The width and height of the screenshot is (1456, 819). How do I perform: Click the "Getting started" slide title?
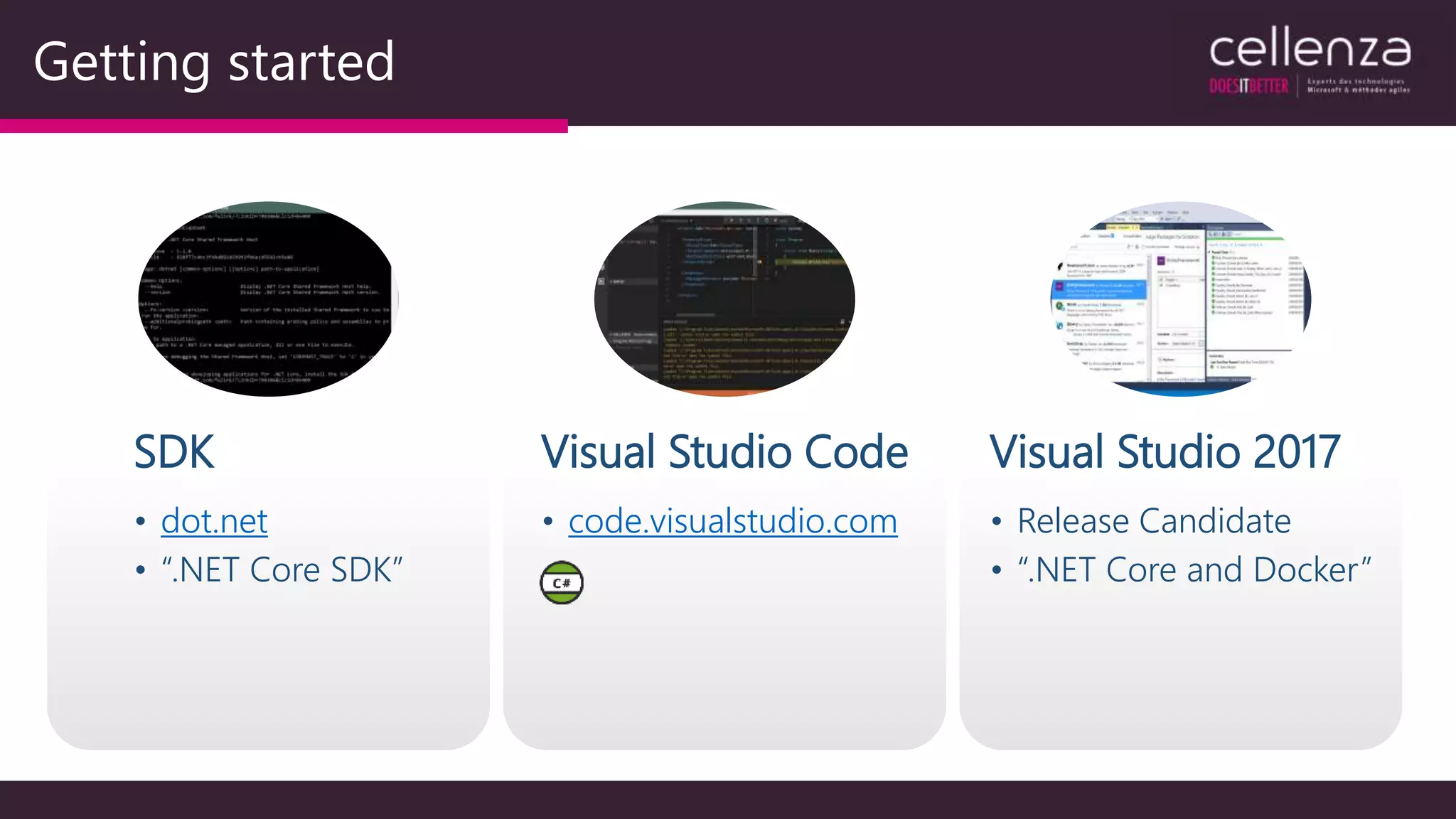tap(214, 63)
